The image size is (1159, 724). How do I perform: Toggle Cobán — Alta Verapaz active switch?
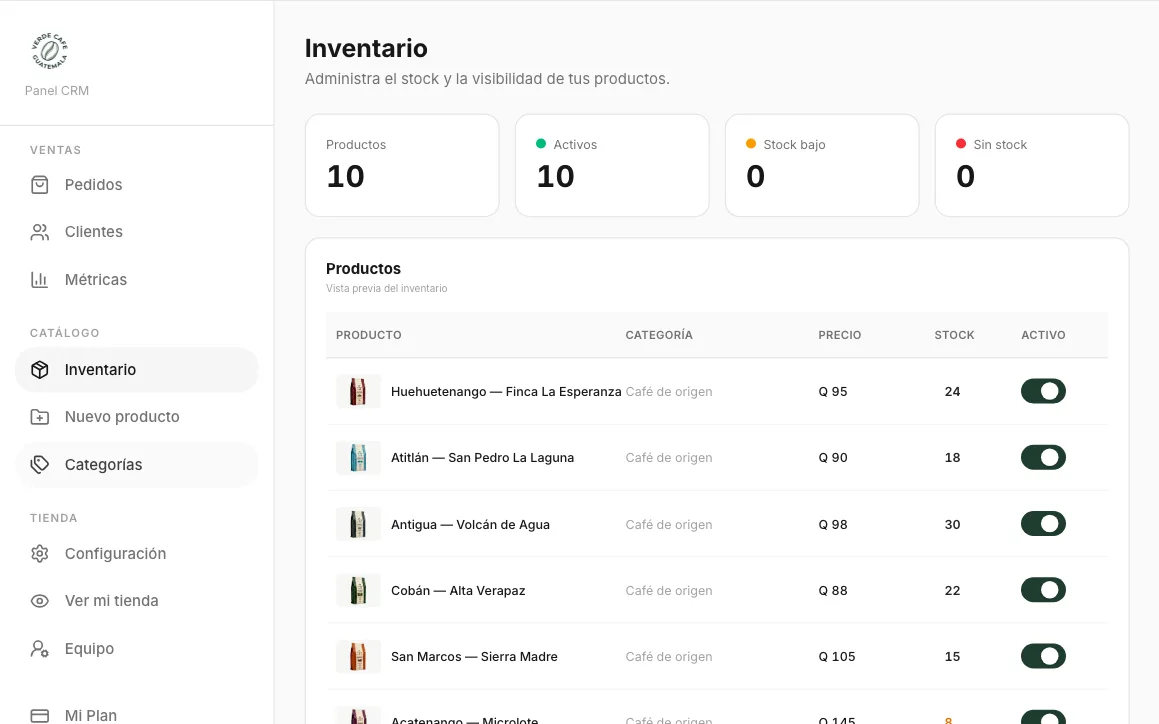pos(1043,590)
